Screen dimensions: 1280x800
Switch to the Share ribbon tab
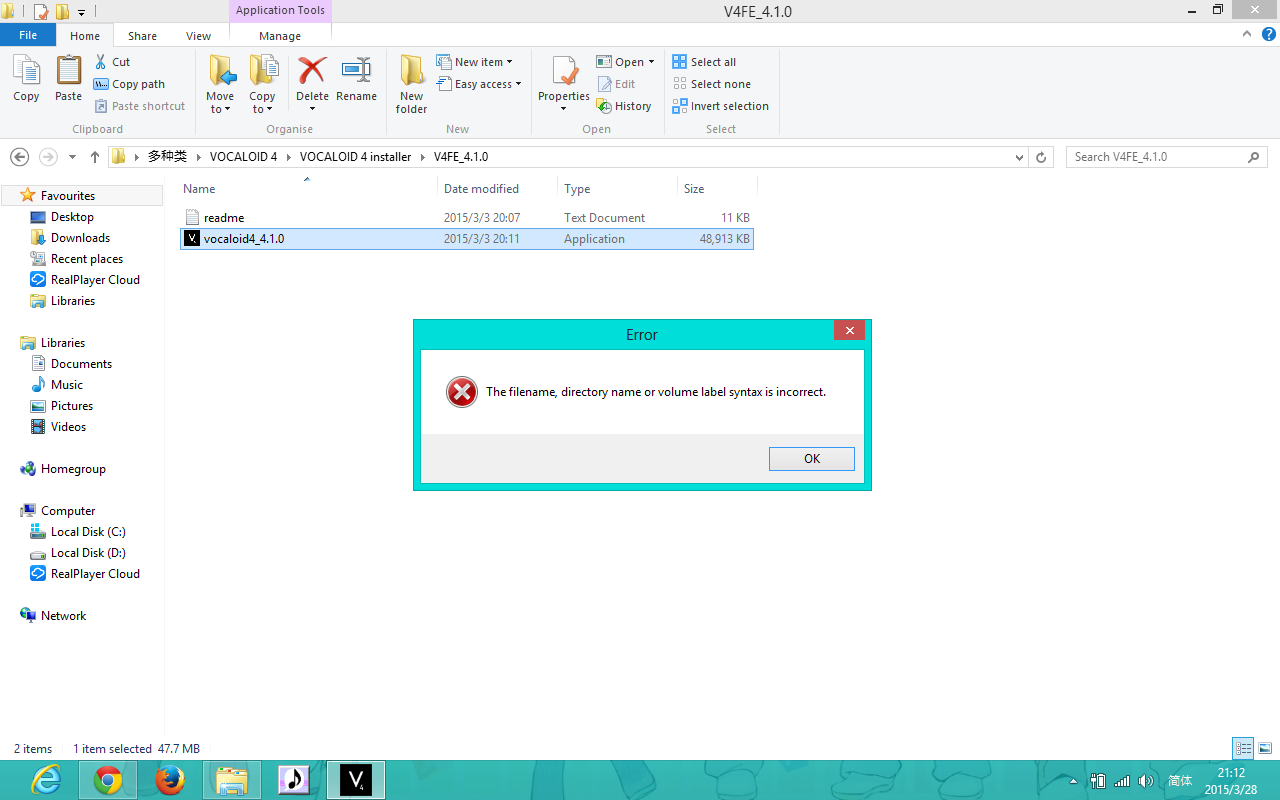pyautogui.click(x=142, y=36)
